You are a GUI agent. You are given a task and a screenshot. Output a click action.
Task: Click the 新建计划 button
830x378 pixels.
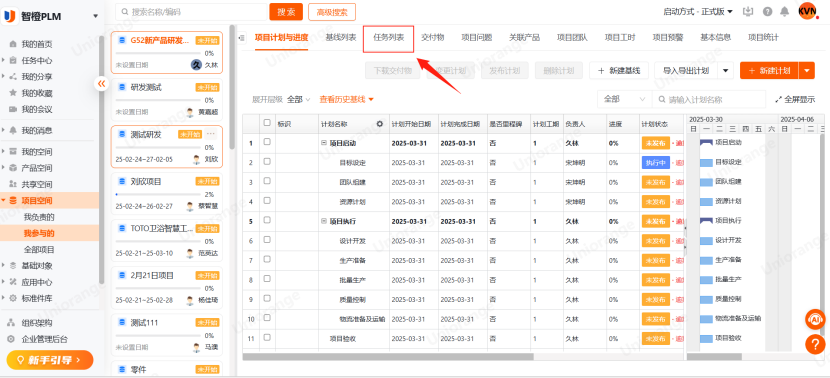pyautogui.click(x=770, y=70)
